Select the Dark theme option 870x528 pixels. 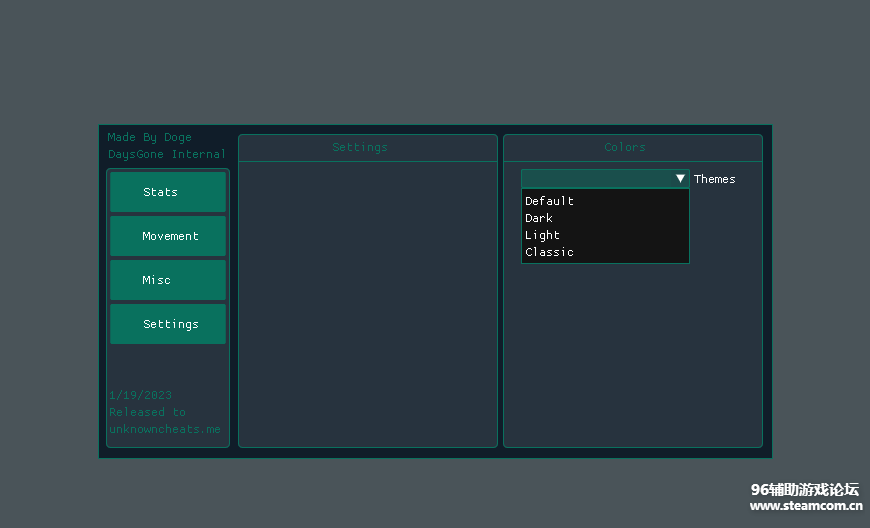pyautogui.click(x=539, y=218)
